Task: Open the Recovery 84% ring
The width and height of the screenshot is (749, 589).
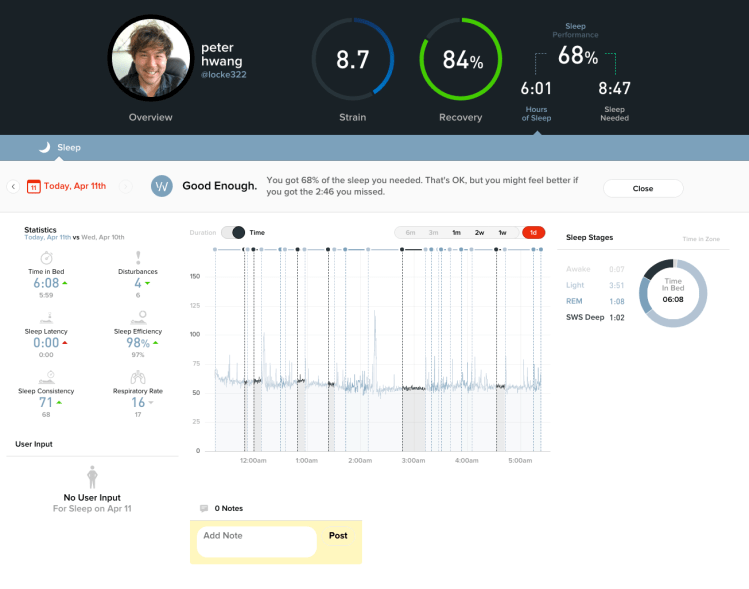Action: pos(461,59)
